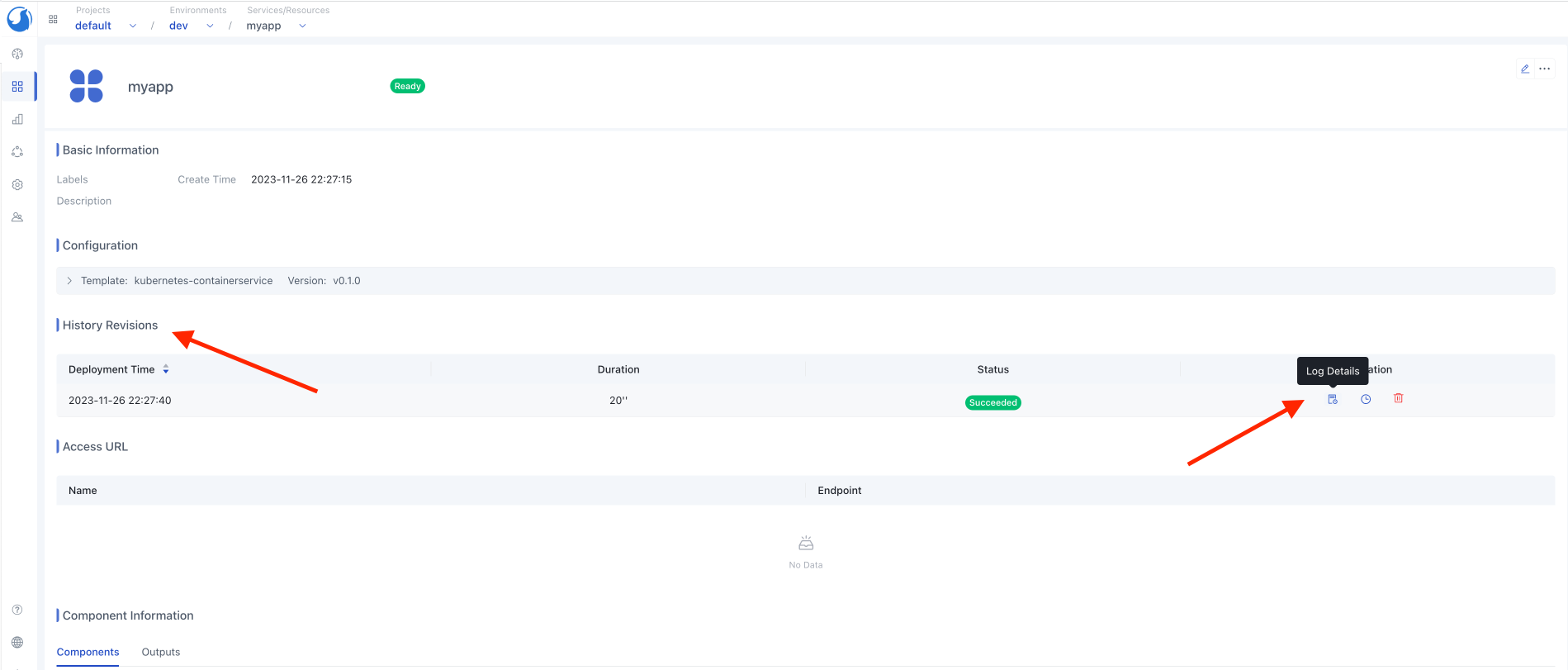
Task: Open the settings gear in left sidebar
Action: (x=17, y=185)
